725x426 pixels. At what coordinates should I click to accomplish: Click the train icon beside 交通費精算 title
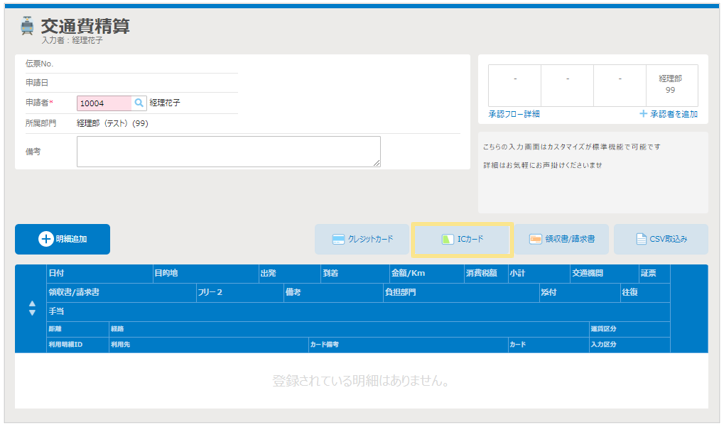click(26, 27)
